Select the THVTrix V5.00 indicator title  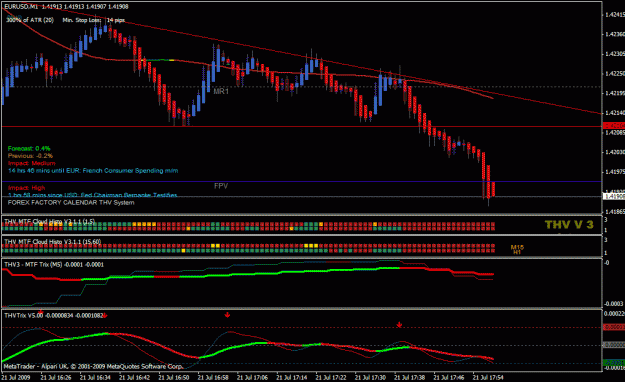(x=53, y=315)
